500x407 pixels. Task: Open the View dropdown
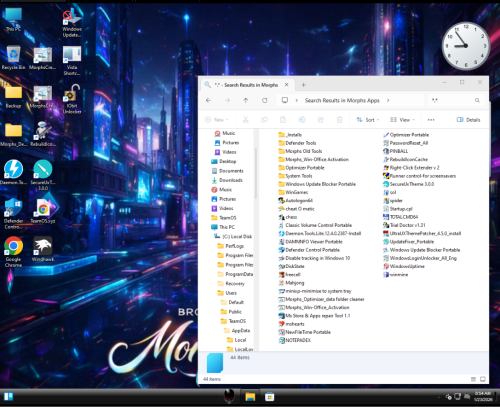coord(403,120)
